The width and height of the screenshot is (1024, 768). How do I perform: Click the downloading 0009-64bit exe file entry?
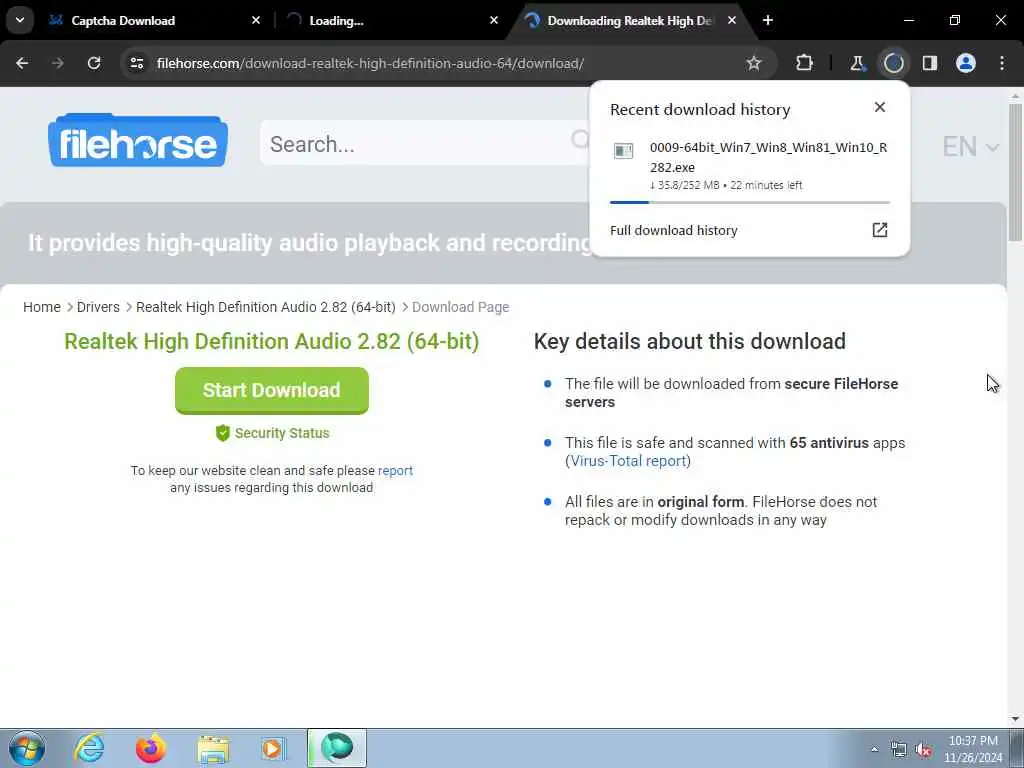tap(749, 165)
